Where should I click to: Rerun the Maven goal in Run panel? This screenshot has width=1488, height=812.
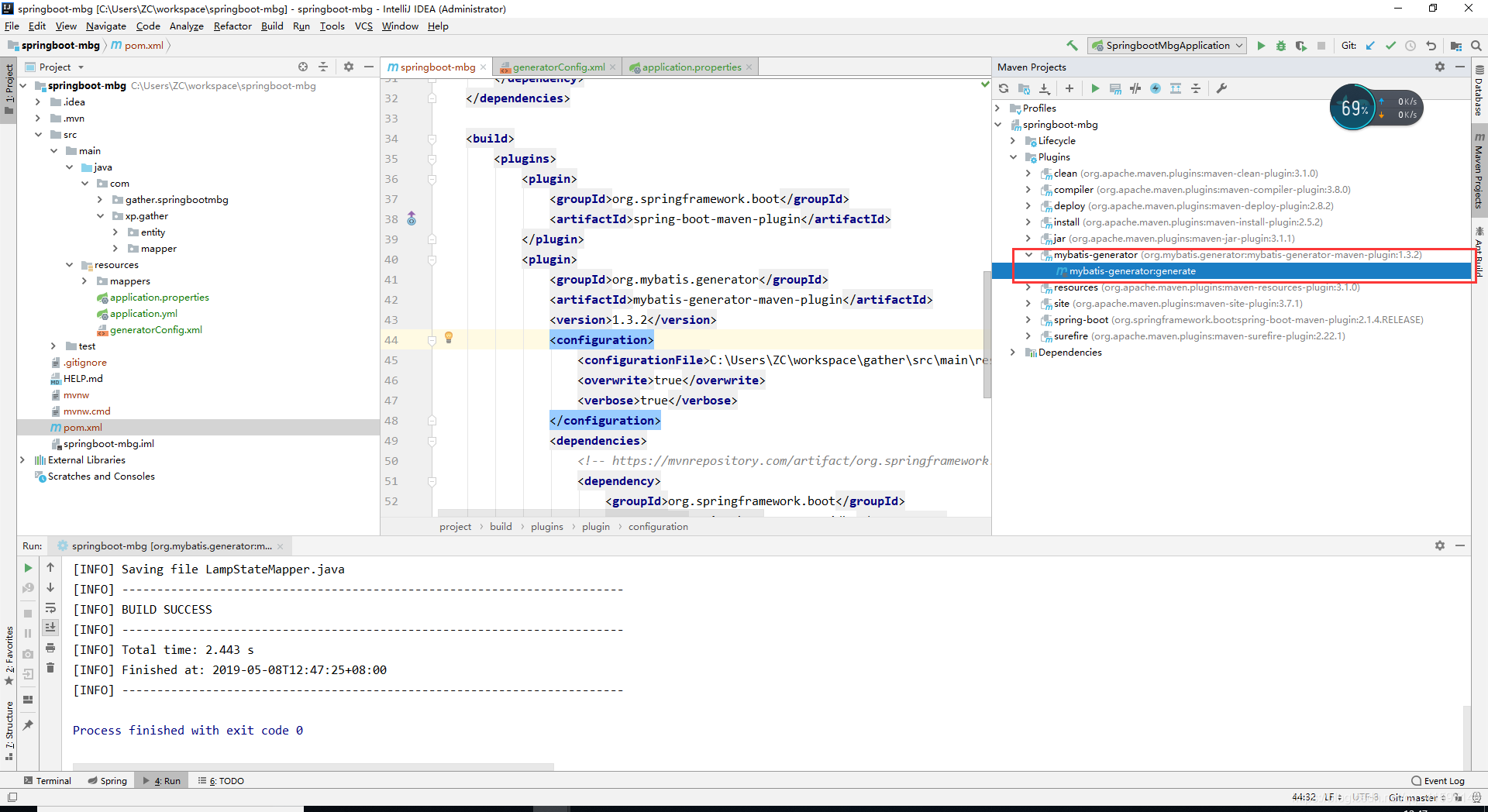click(28, 568)
